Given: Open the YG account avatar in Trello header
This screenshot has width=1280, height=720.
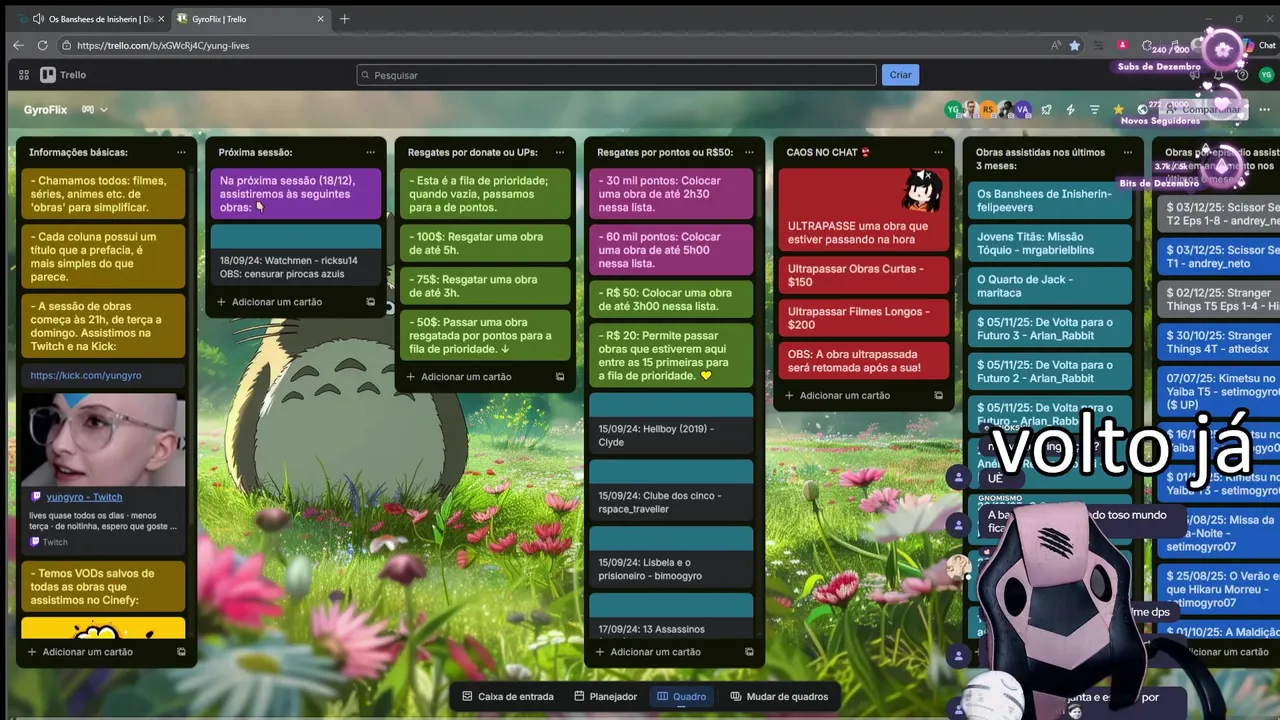Looking at the screenshot, I should point(1266,75).
